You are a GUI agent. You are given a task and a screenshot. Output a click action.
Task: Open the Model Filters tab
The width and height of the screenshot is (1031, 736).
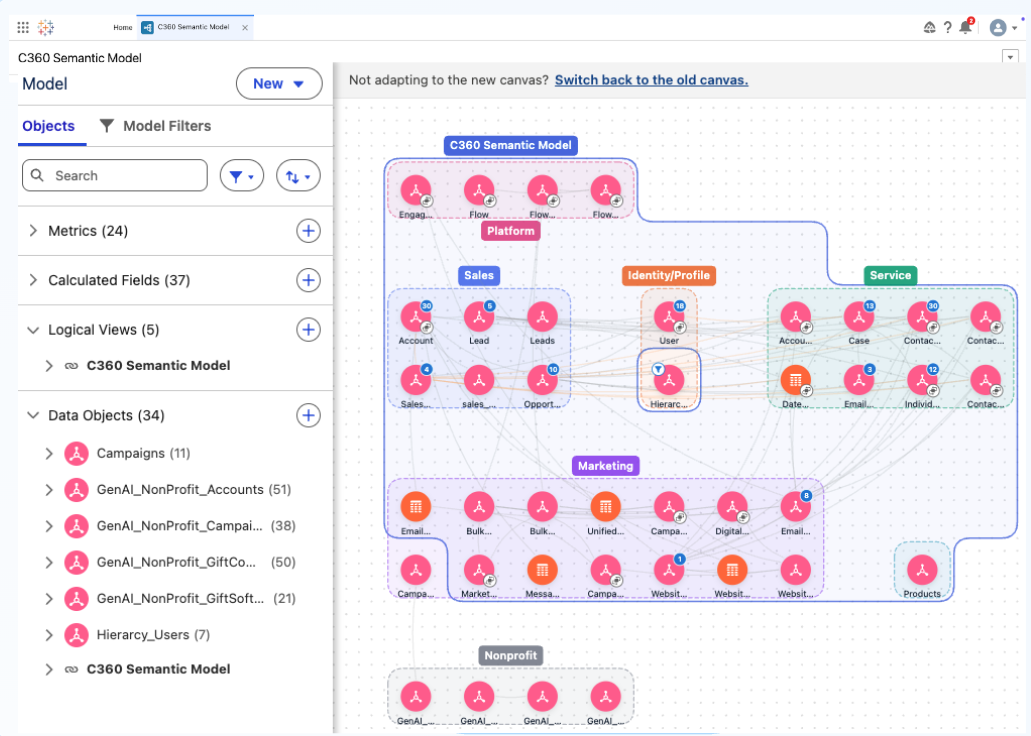[155, 126]
